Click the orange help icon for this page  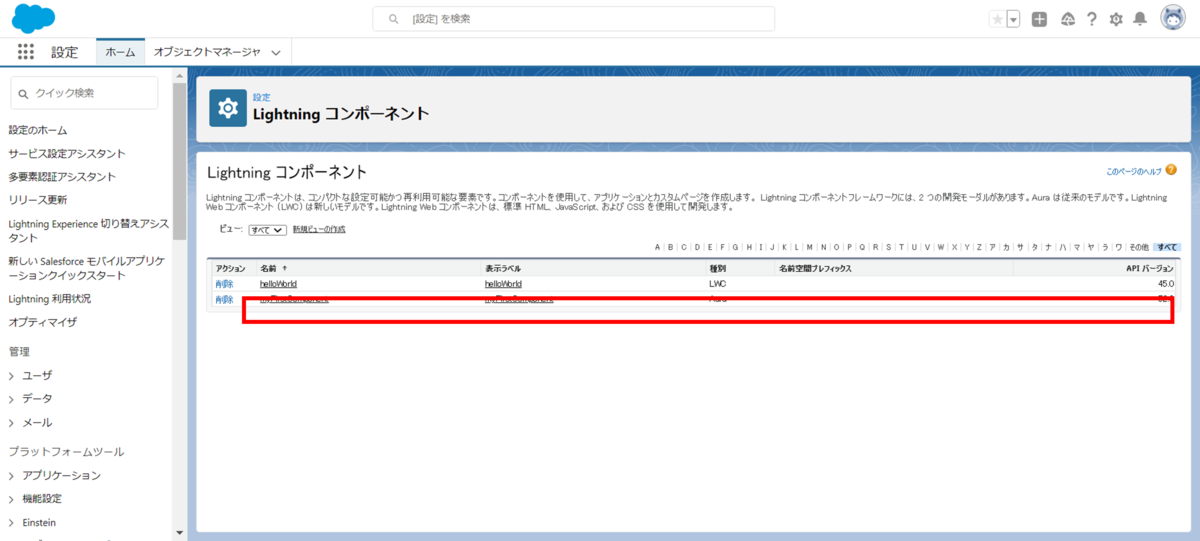[1171, 171]
